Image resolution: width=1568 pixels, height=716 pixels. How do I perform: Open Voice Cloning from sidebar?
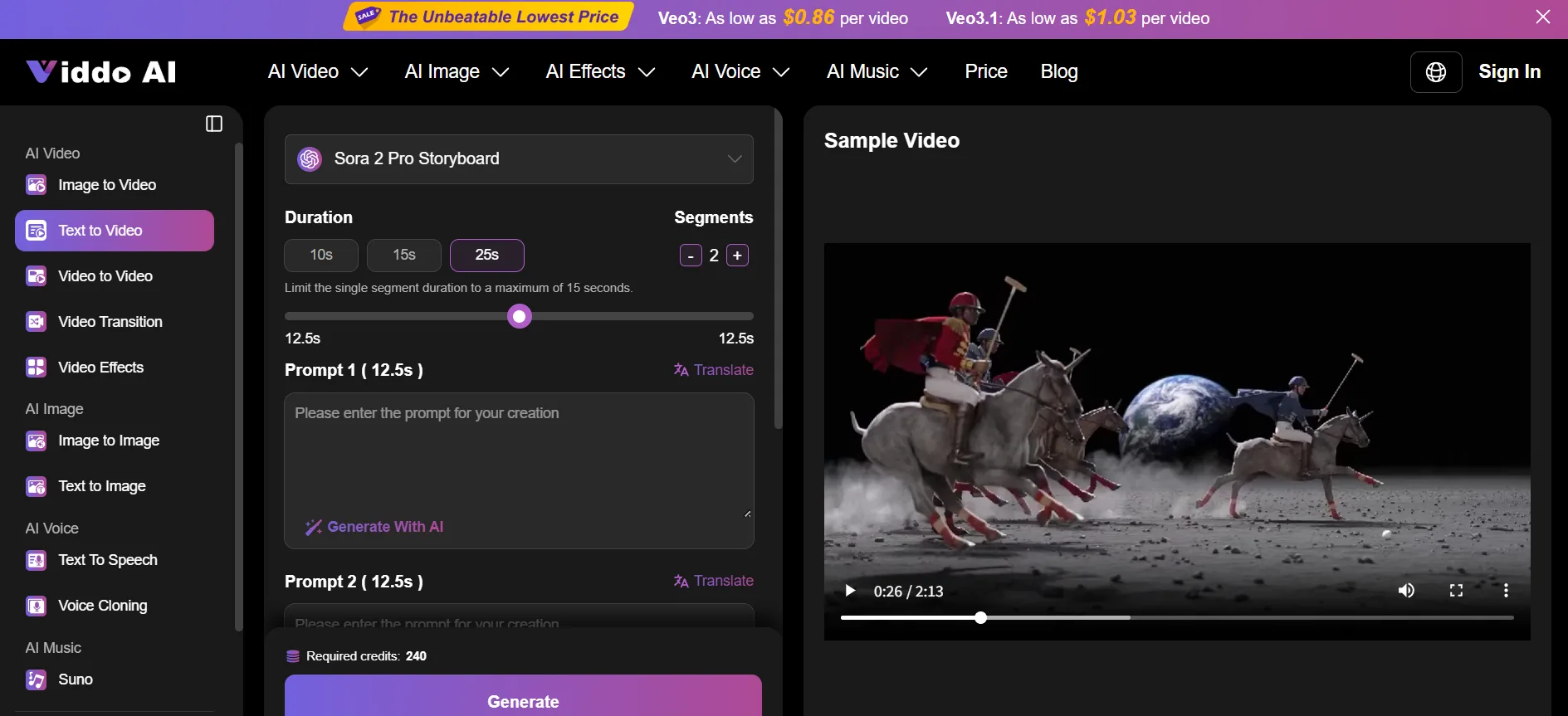tap(102, 606)
